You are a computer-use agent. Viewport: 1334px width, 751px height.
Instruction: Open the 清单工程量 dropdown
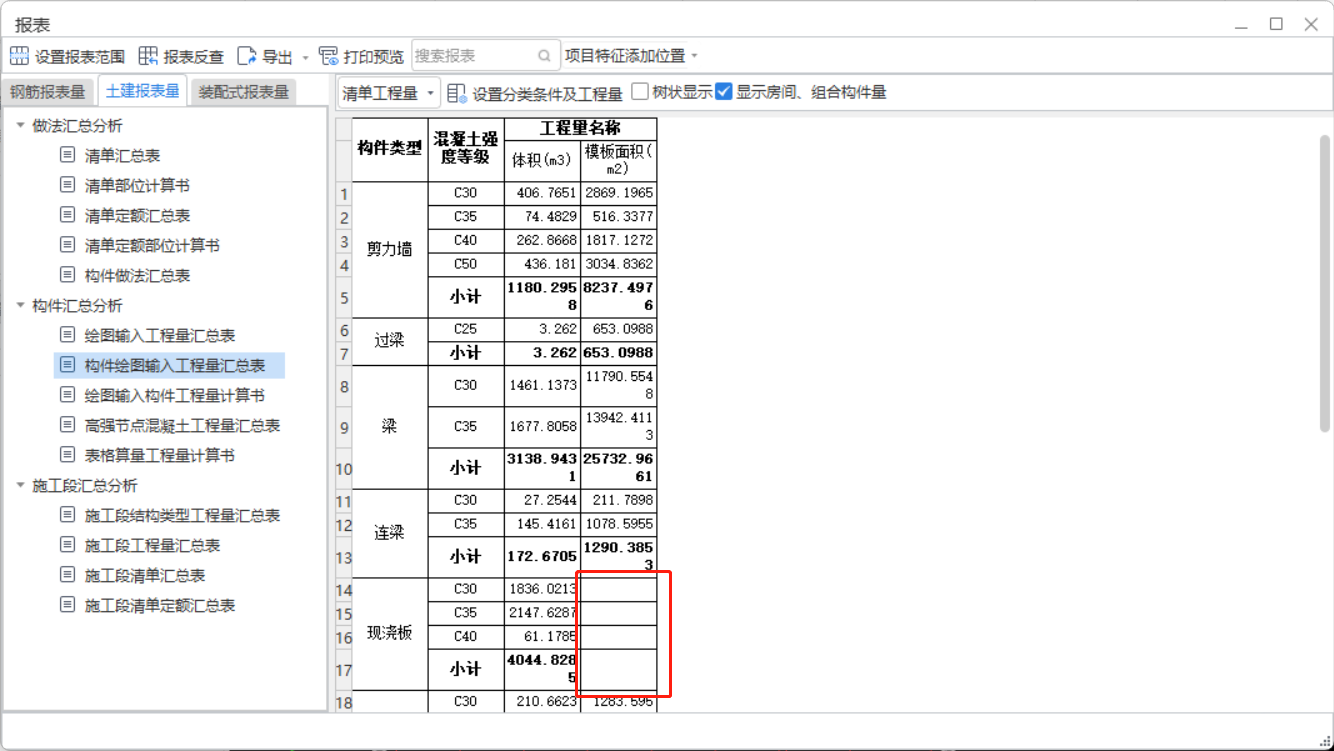(x=389, y=93)
